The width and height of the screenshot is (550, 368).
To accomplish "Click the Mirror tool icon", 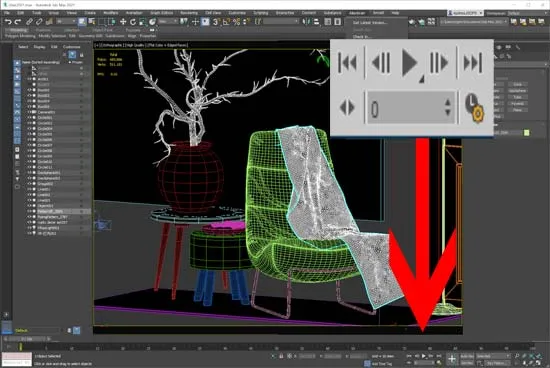I will click(x=306, y=22).
